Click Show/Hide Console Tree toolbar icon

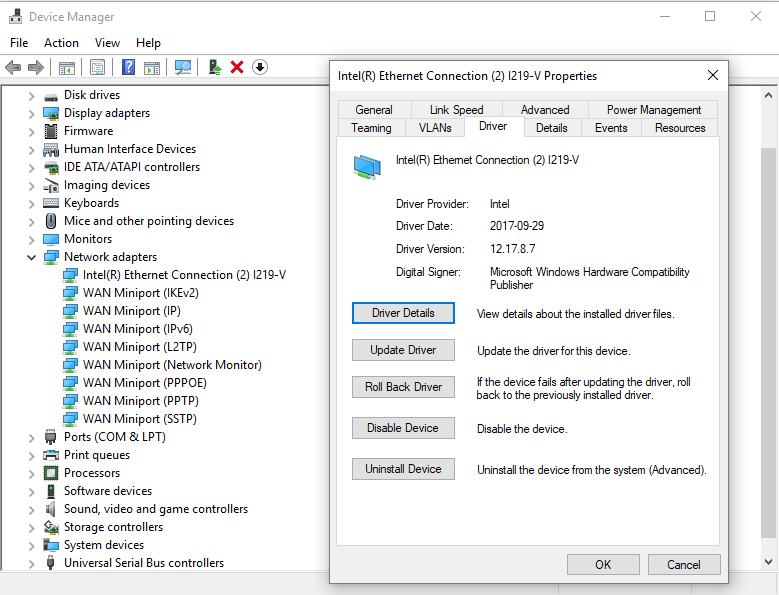67,67
